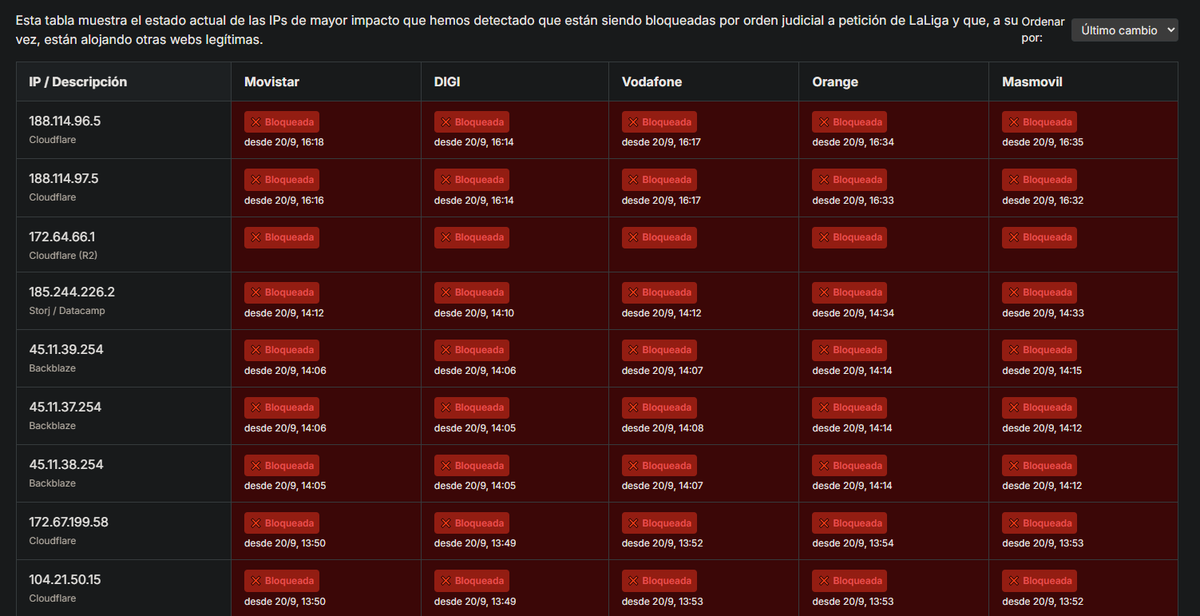Click the 'Ordenar por:' label
Screen dimensions: 1200x616
1043,29
